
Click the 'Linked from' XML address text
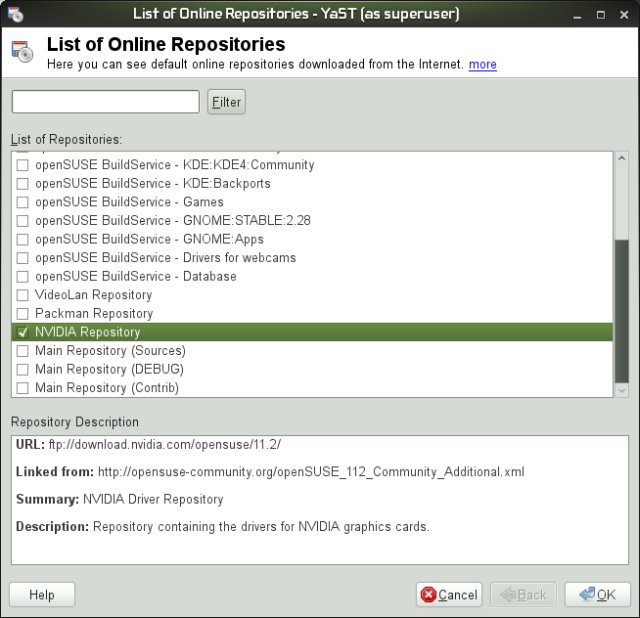point(311,472)
